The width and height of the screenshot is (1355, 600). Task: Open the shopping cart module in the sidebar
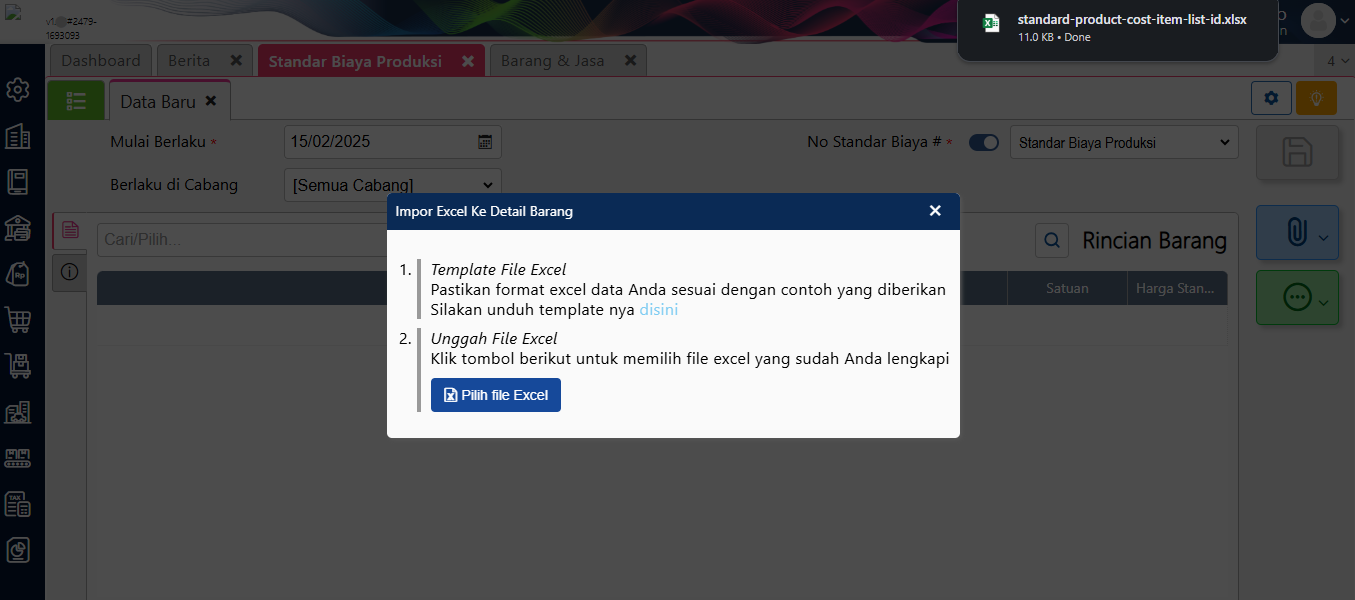[18, 320]
